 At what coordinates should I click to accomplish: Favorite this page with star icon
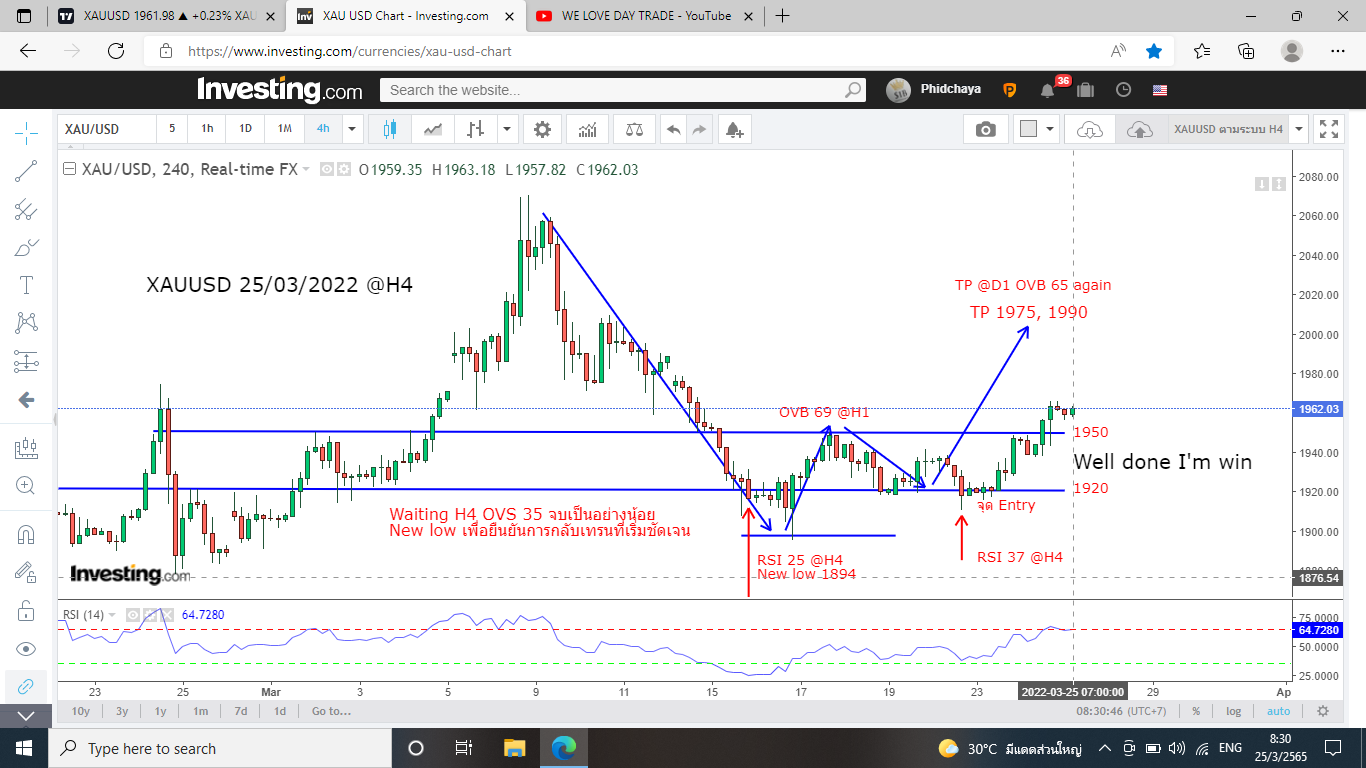[1154, 51]
